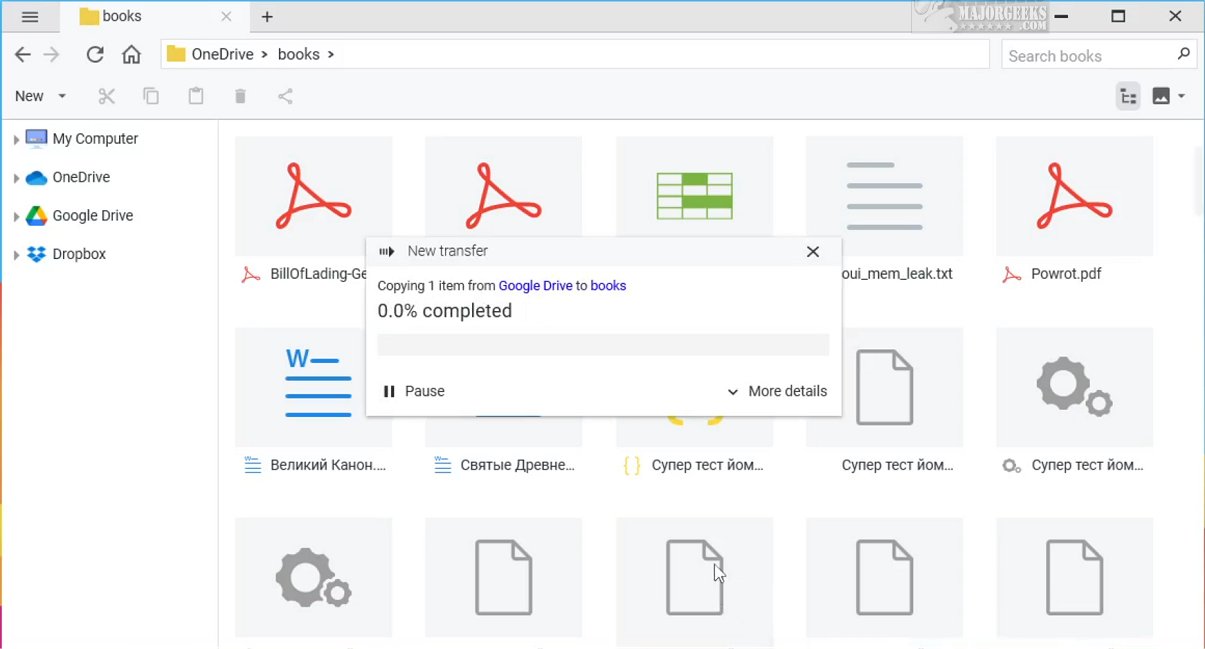
Task: Cut selected item with scissors icon
Action: [107, 96]
